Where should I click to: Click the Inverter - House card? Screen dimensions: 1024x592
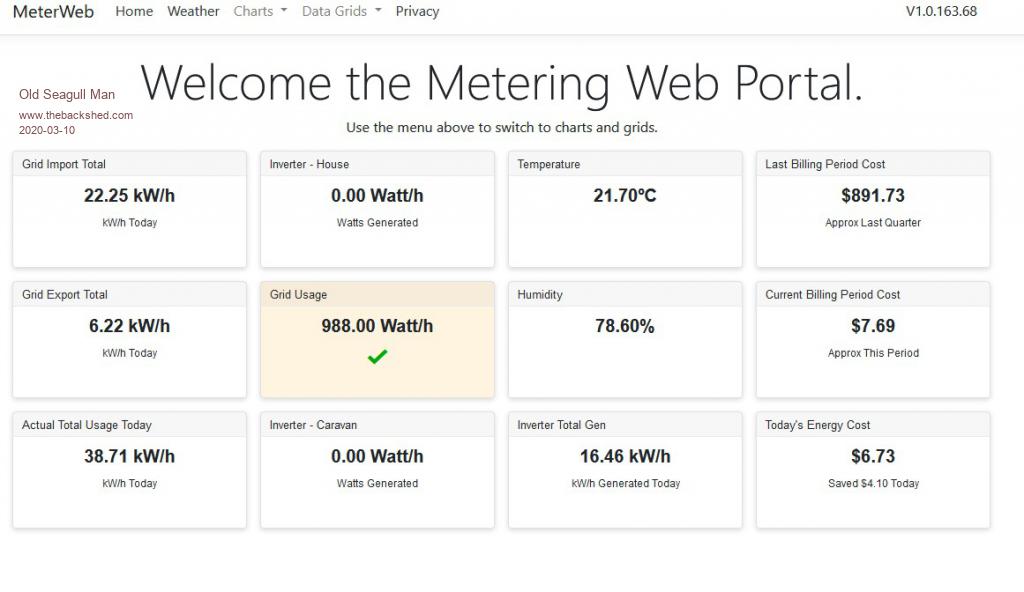click(377, 209)
